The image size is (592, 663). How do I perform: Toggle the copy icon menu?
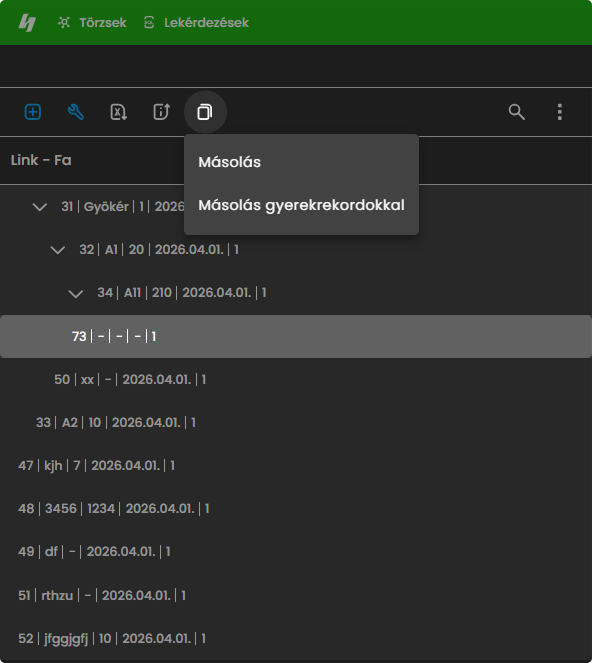click(205, 112)
